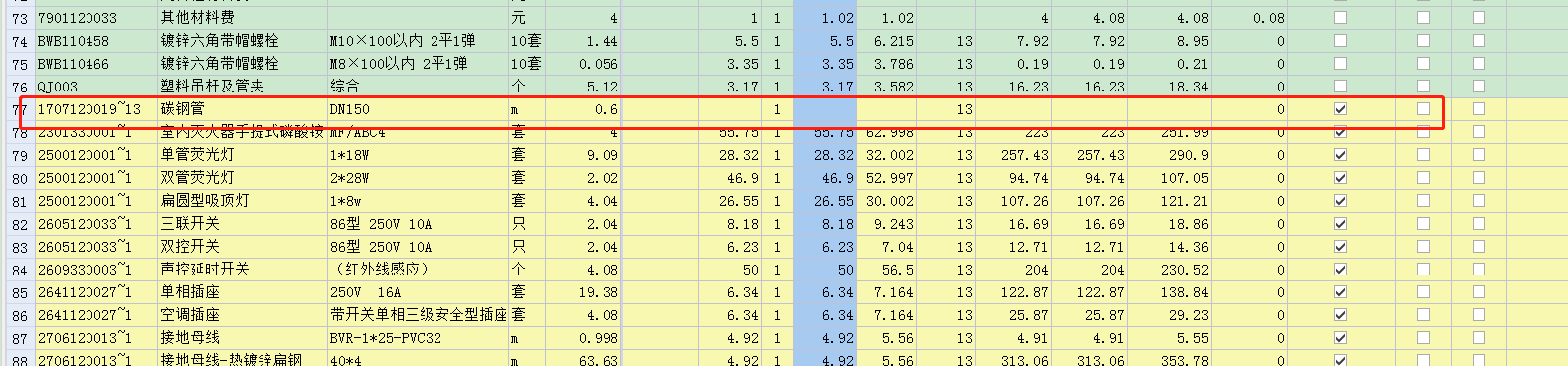The height and width of the screenshot is (366, 1568).
Task: Click total cell 353.78
Action: coord(1169,360)
